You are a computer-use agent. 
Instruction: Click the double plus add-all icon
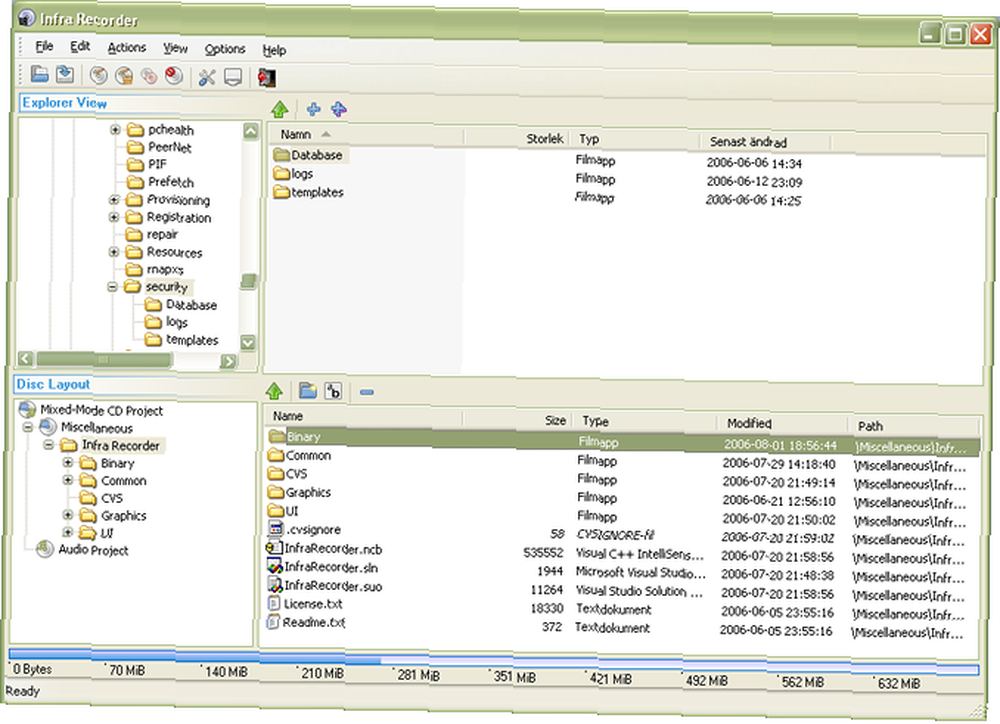(x=339, y=109)
